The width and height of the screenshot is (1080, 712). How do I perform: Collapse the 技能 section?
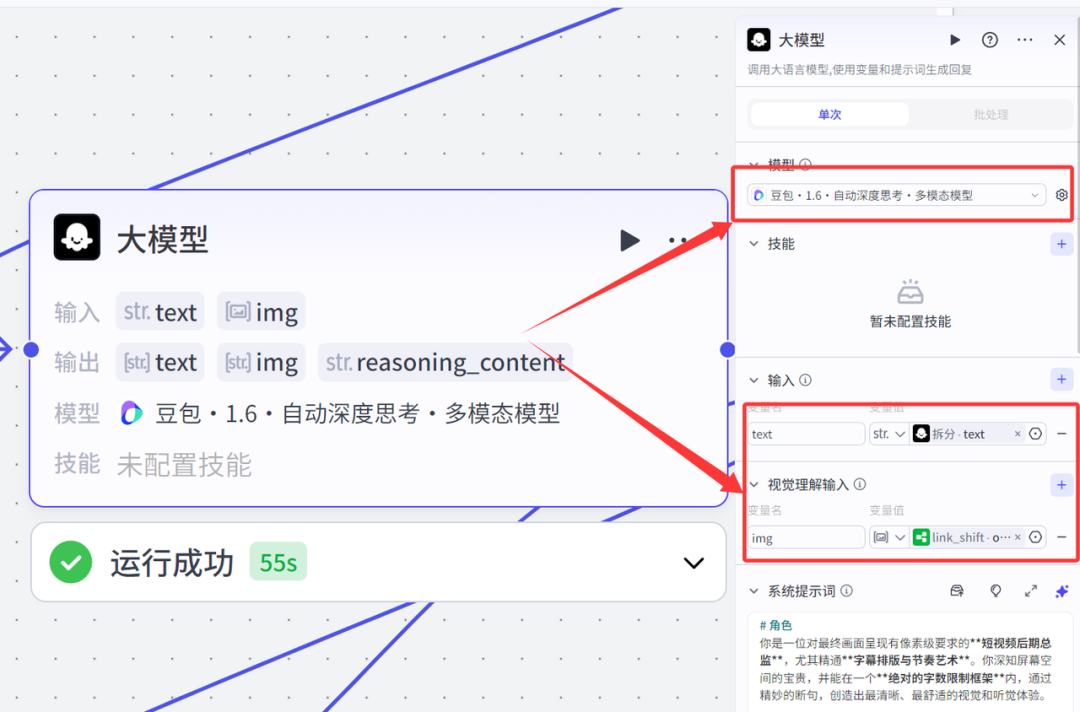(x=754, y=244)
